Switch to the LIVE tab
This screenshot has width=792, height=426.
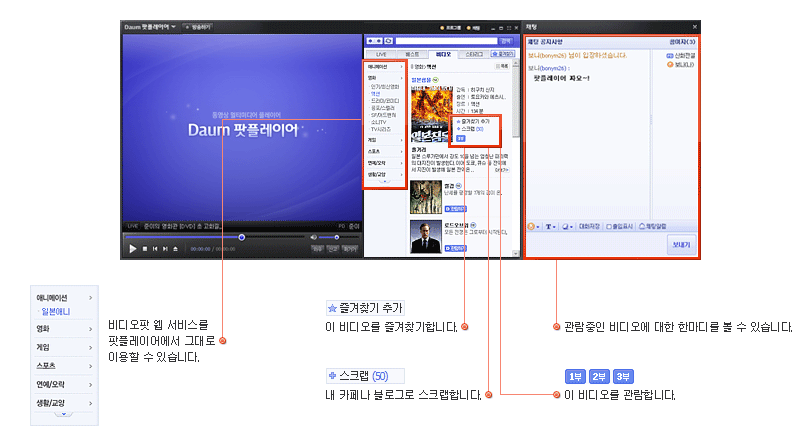tap(381, 54)
